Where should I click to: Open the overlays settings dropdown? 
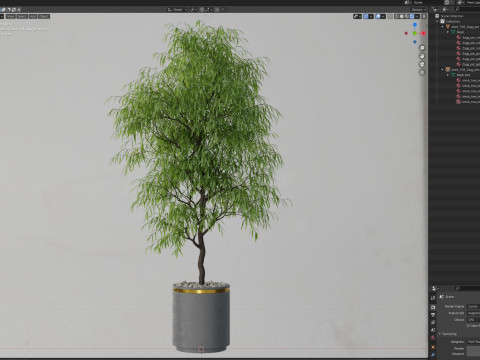(x=383, y=16)
